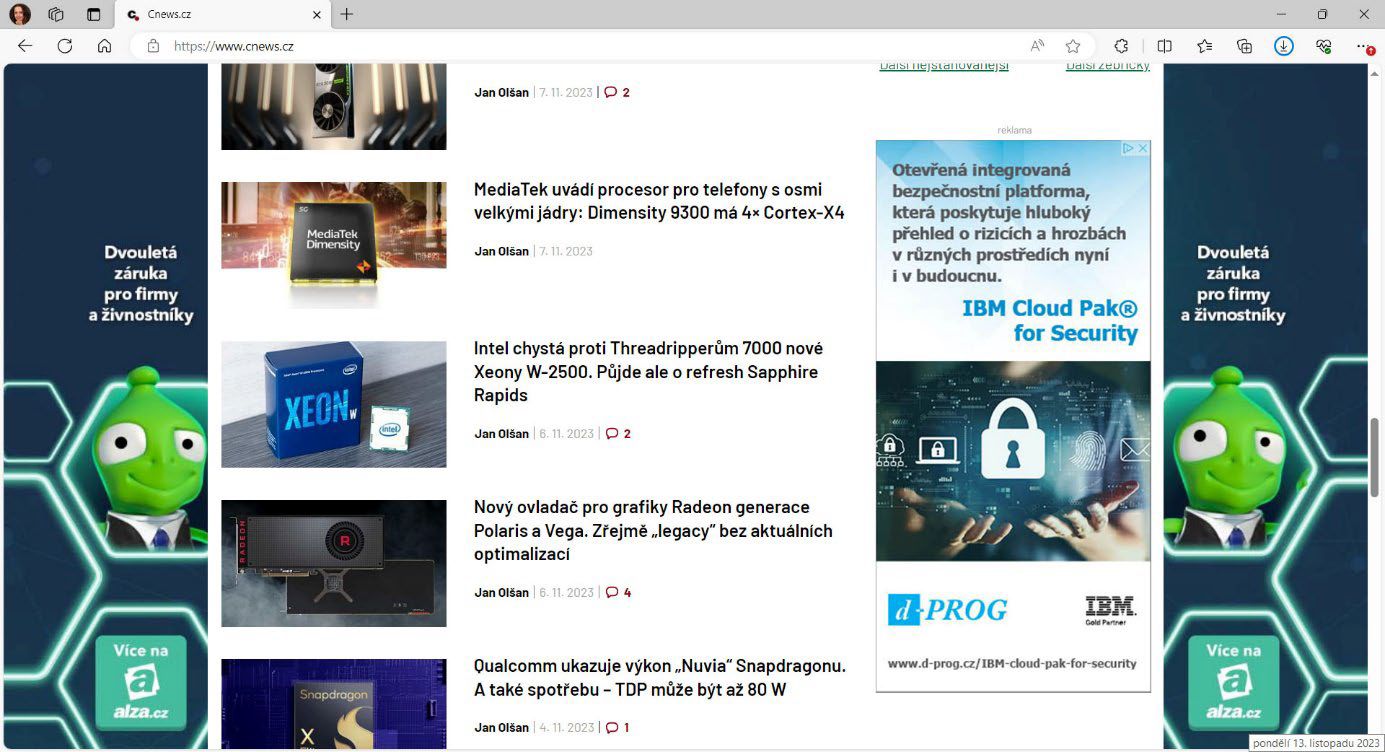Image resolution: width=1385 pixels, height=752 pixels.
Task: Open the Radeon graphics card thumbnail
Action: tap(334, 563)
